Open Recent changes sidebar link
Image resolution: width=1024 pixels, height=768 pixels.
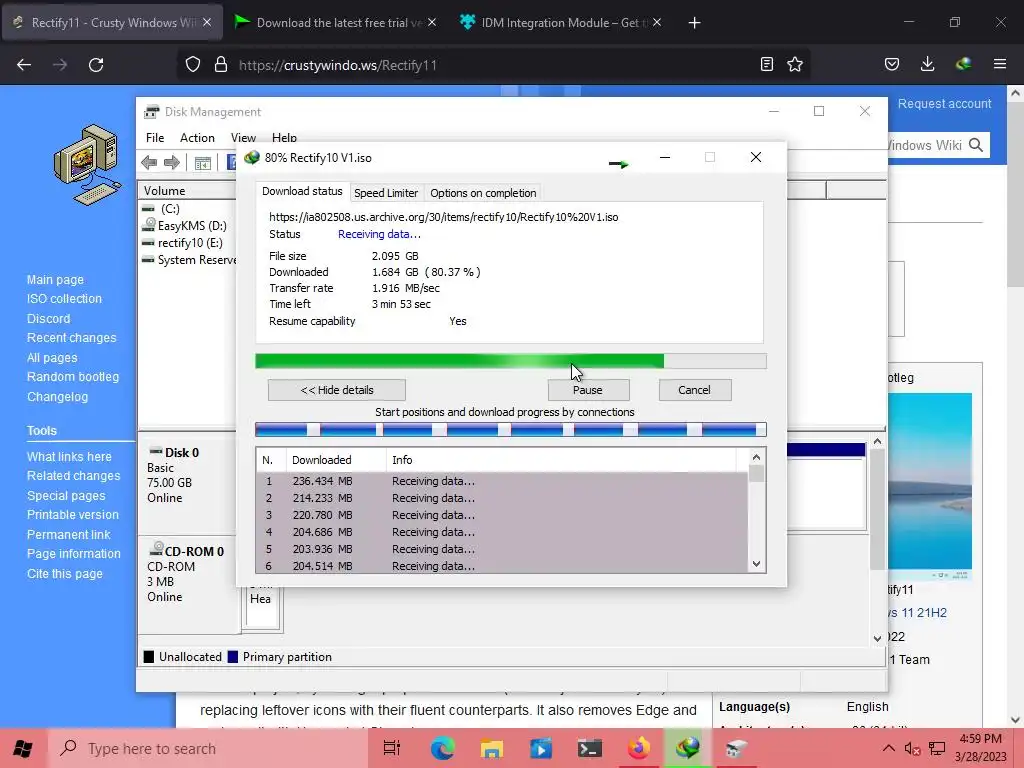(71, 338)
